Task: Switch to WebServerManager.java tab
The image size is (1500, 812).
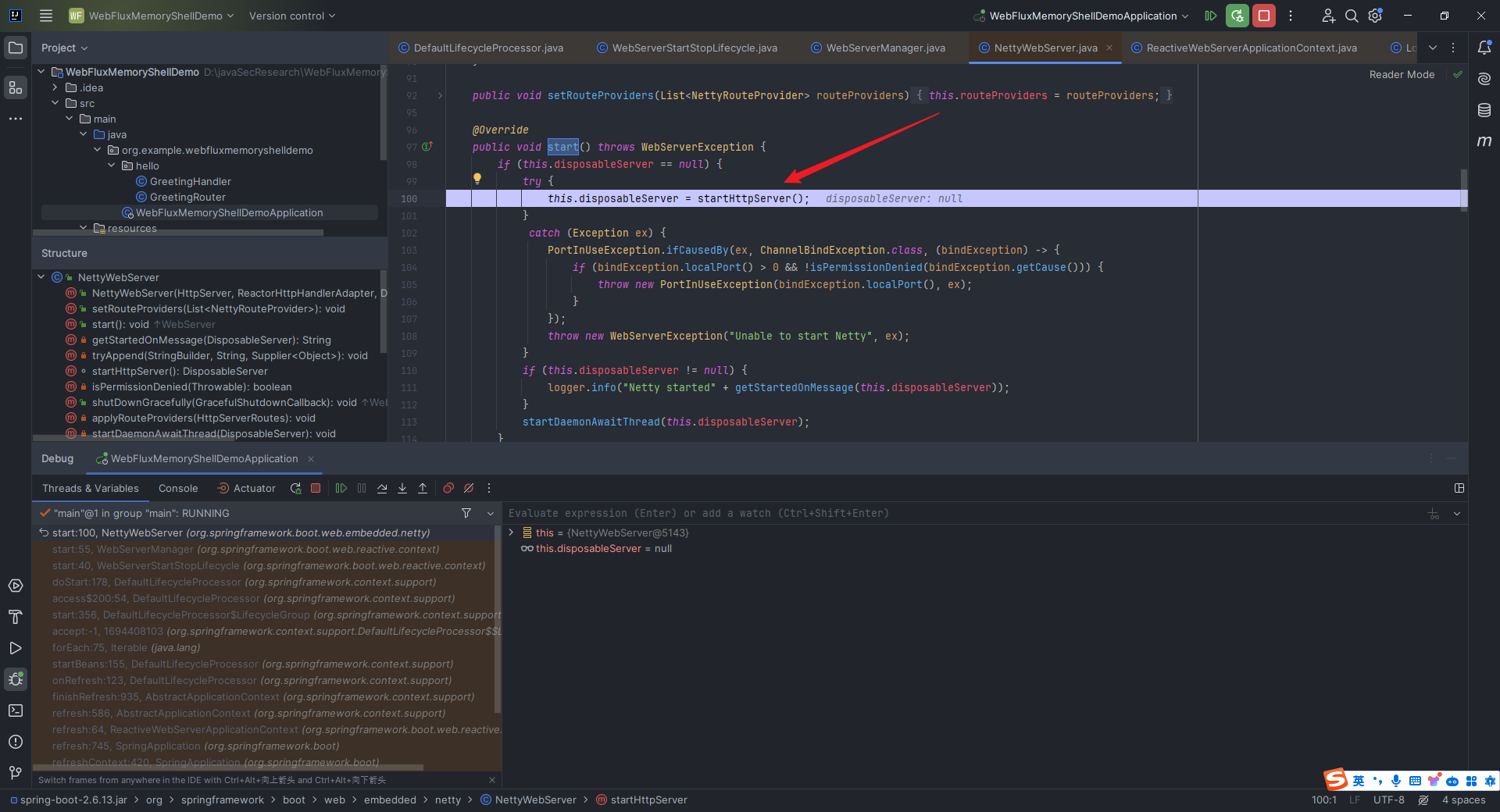Action: [x=878, y=48]
